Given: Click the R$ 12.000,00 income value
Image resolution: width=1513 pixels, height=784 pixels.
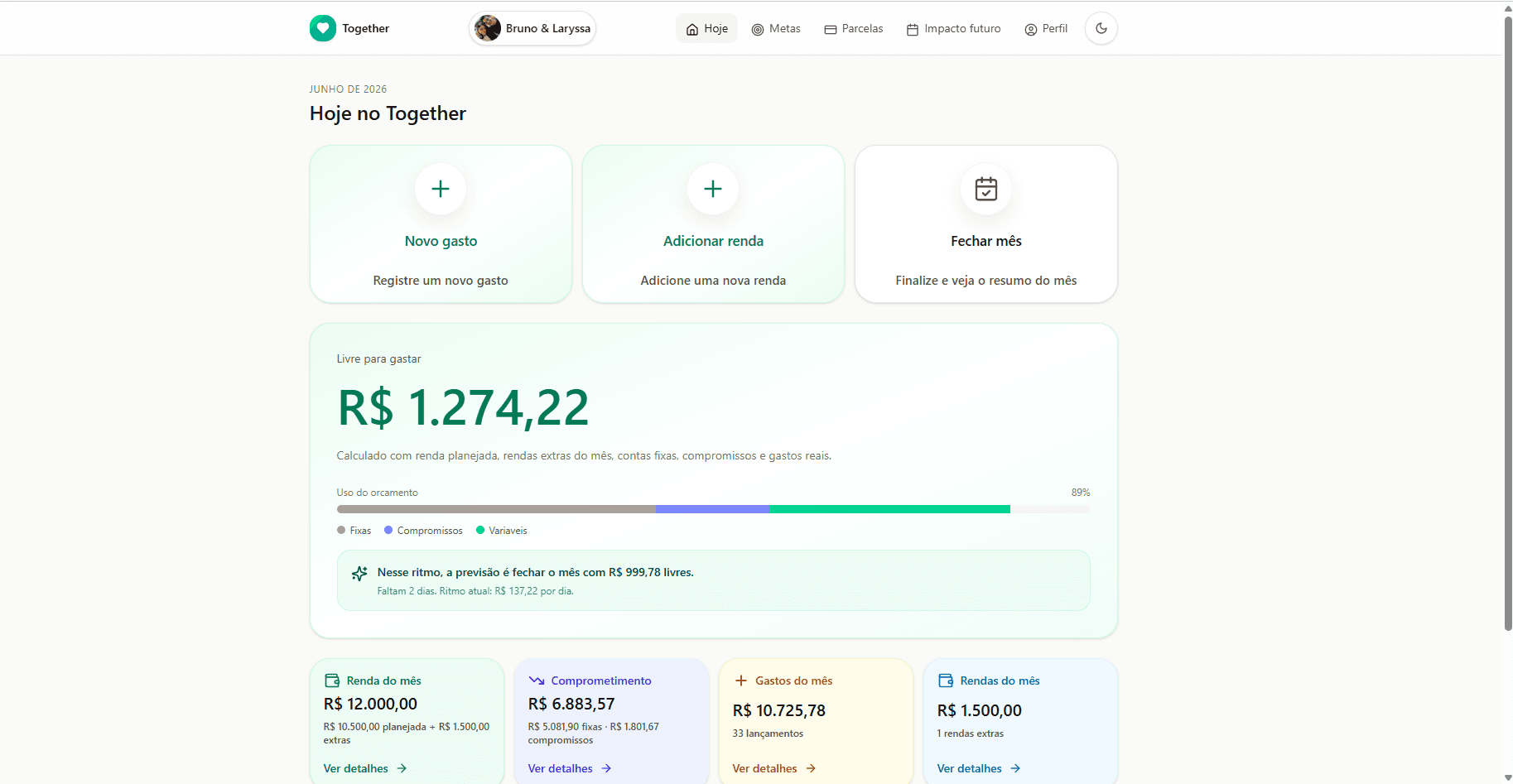Looking at the screenshot, I should point(370,704).
